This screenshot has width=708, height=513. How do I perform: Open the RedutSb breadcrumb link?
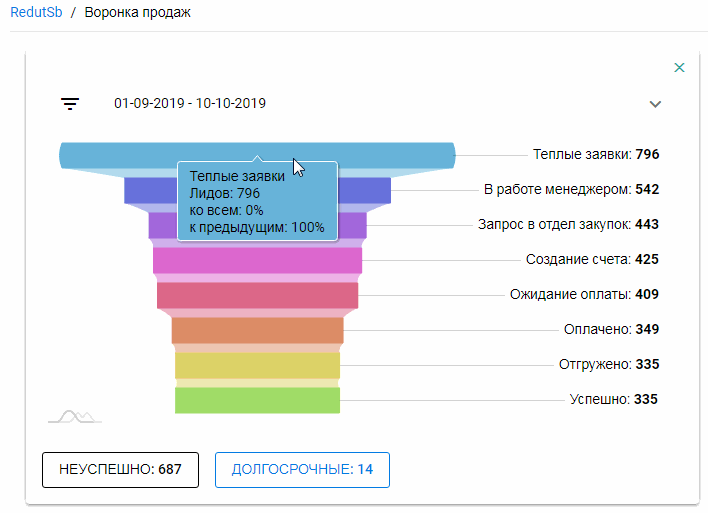pos(36,12)
